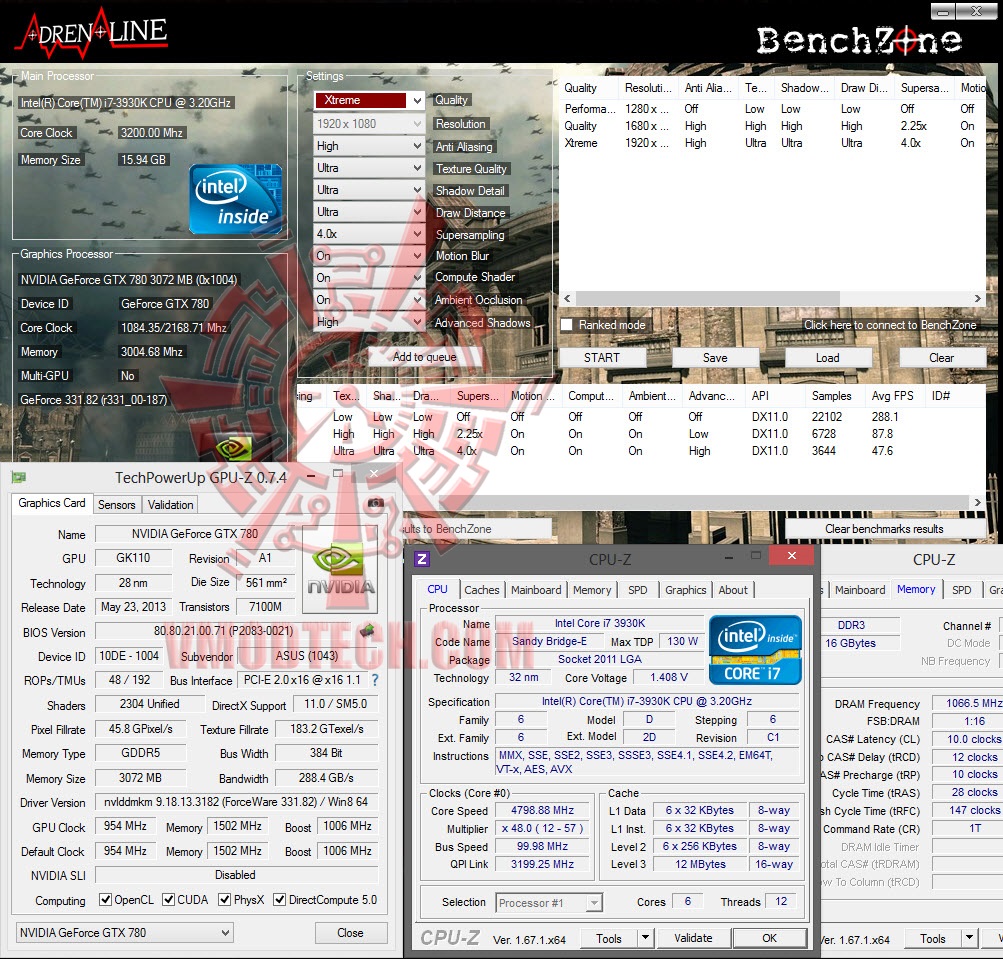Click the benchmark table scroll right arrow

(977, 503)
